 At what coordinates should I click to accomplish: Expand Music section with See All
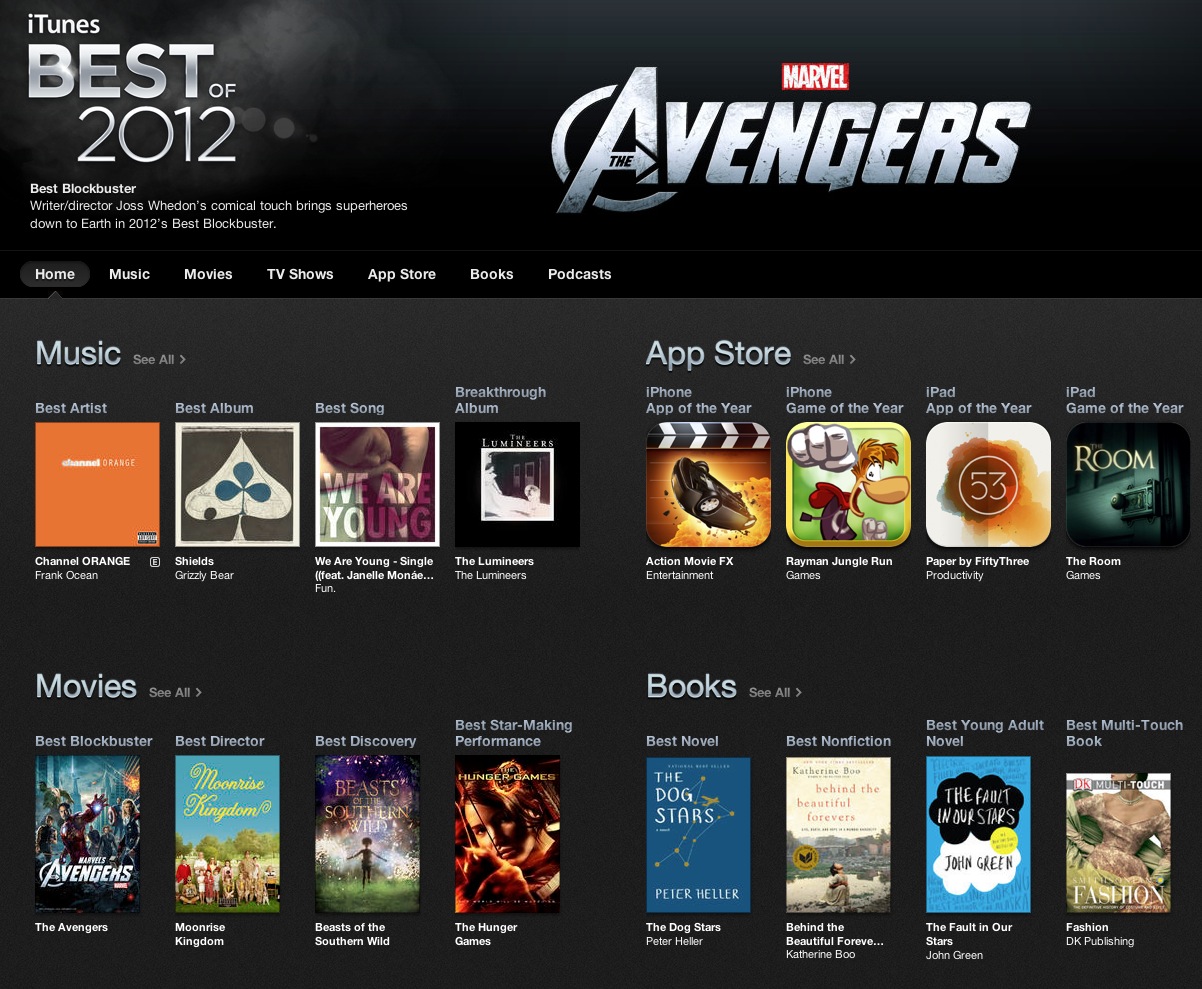click(x=159, y=359)
